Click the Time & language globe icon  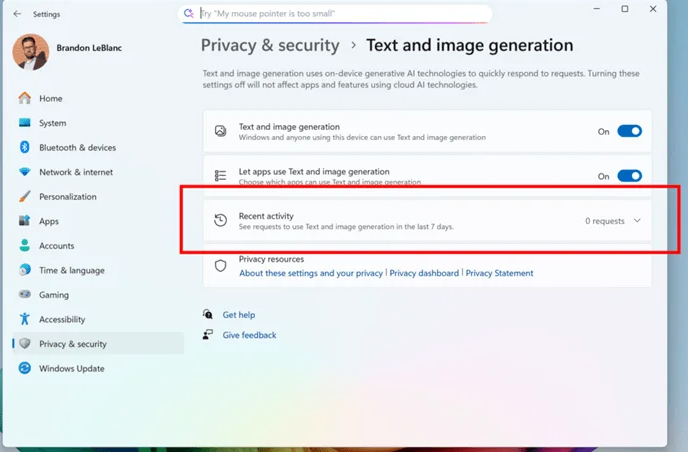click(x=25, y=270)
